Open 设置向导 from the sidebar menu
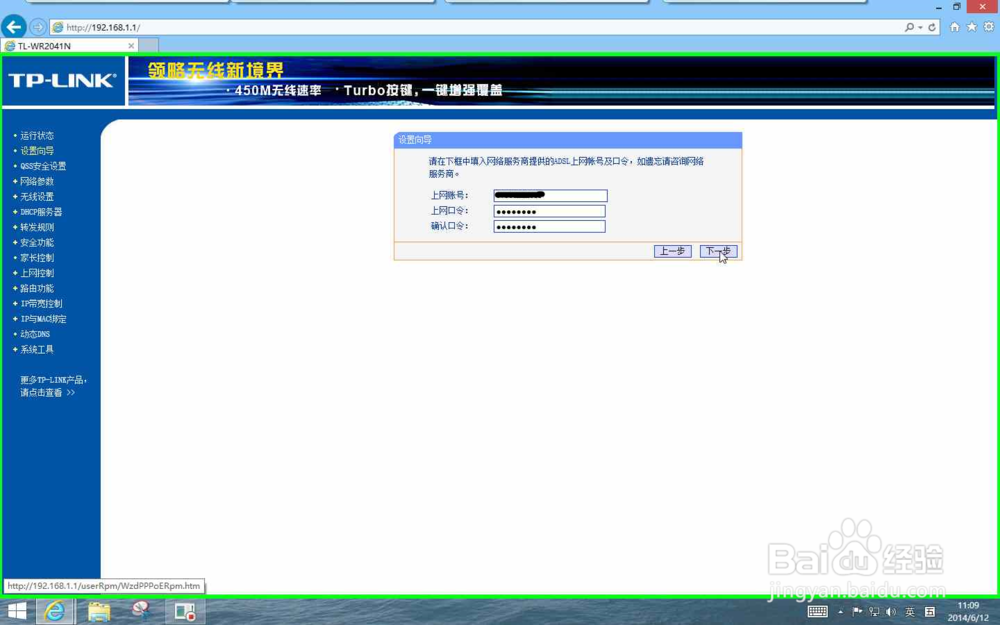Viewport: 1000px width, 625px height. pyautogui.click(x=37, y=150)
